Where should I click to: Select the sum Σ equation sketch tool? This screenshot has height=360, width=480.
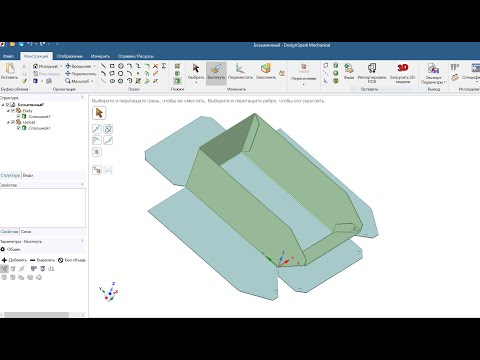click(164, 66)
